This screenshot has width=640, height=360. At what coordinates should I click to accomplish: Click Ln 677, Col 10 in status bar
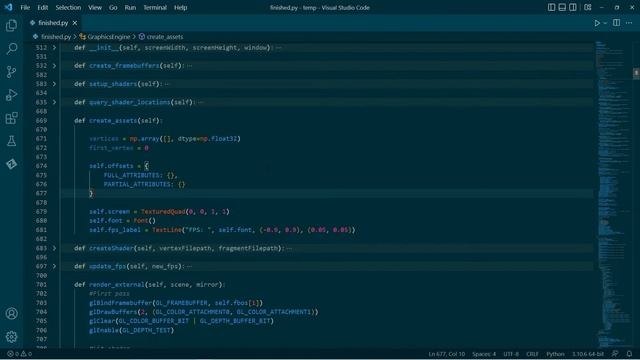(447, 354)
